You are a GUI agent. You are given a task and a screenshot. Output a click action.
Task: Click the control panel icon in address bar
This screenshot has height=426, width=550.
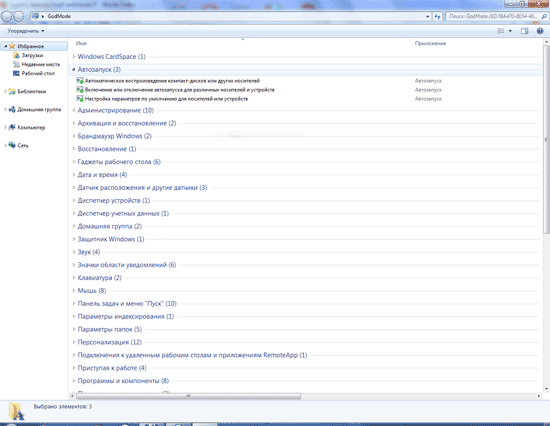(35, 16)
